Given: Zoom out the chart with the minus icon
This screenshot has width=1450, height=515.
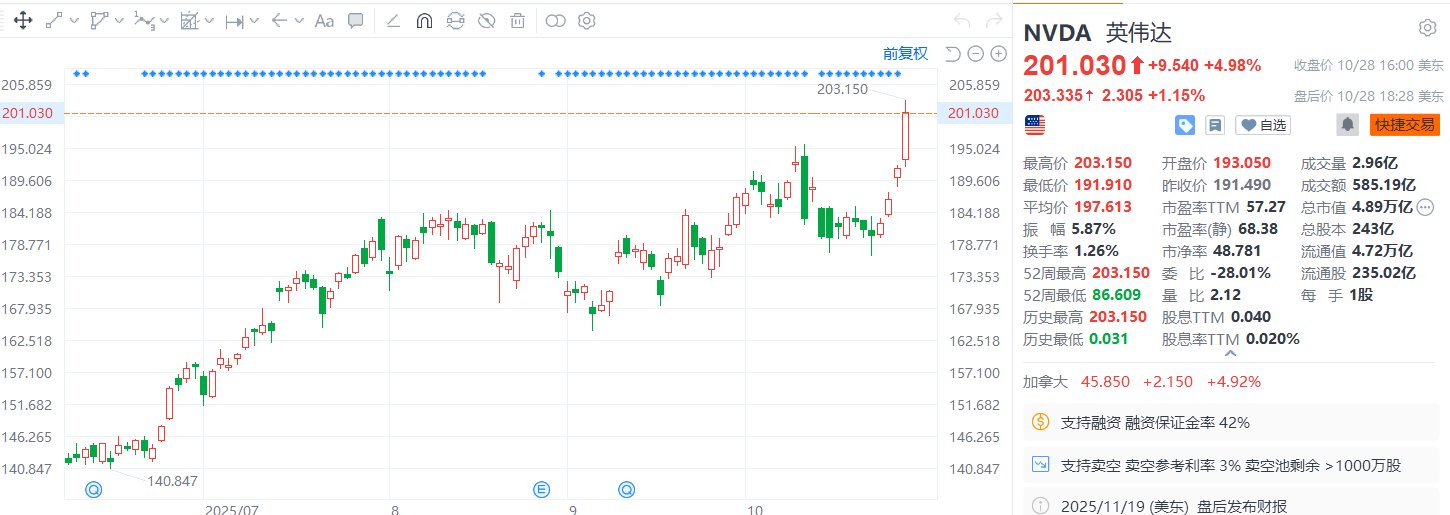Looking at the screenshot, I should coord(975,54).
